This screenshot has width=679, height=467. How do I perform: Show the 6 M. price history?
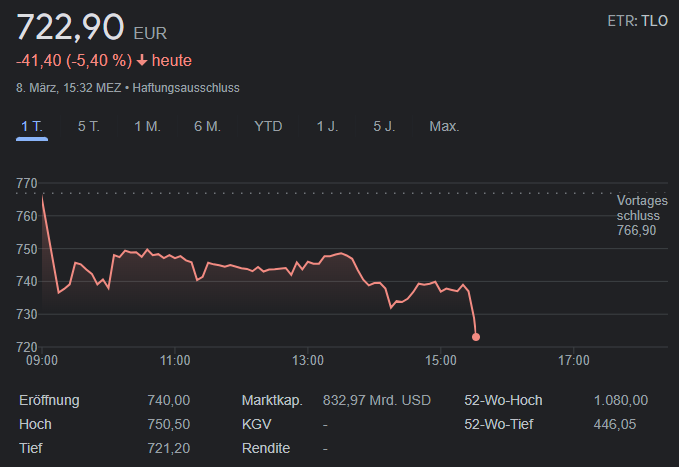[207, 126]
